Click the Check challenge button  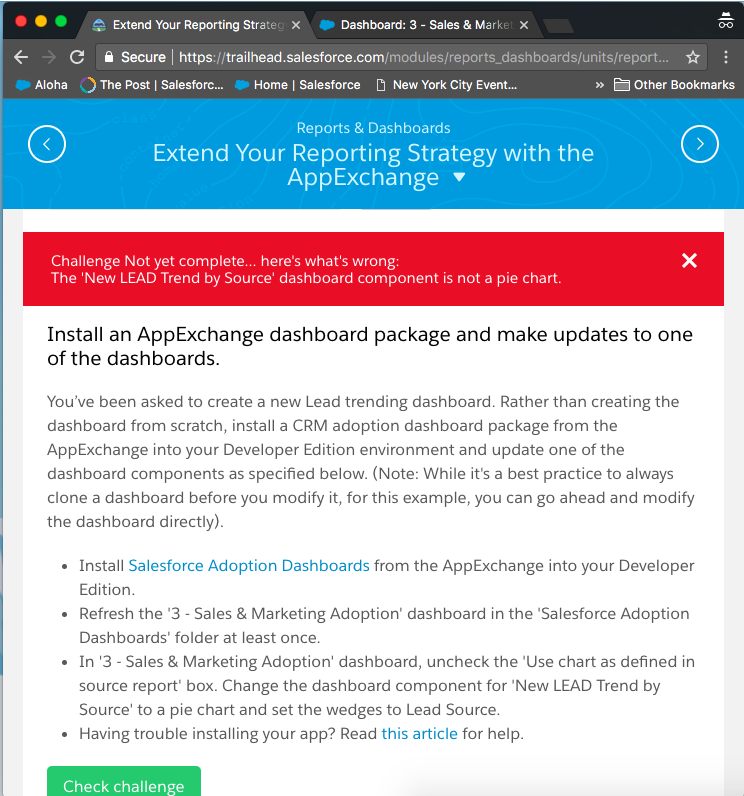click(x=124, y=782)
